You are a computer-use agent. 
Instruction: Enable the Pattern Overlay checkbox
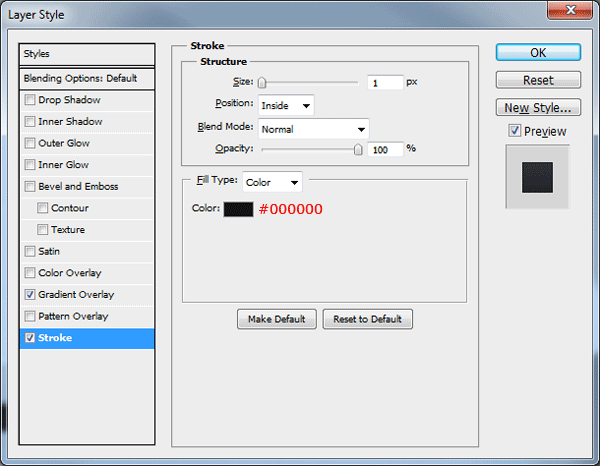(x=30, y=316)
